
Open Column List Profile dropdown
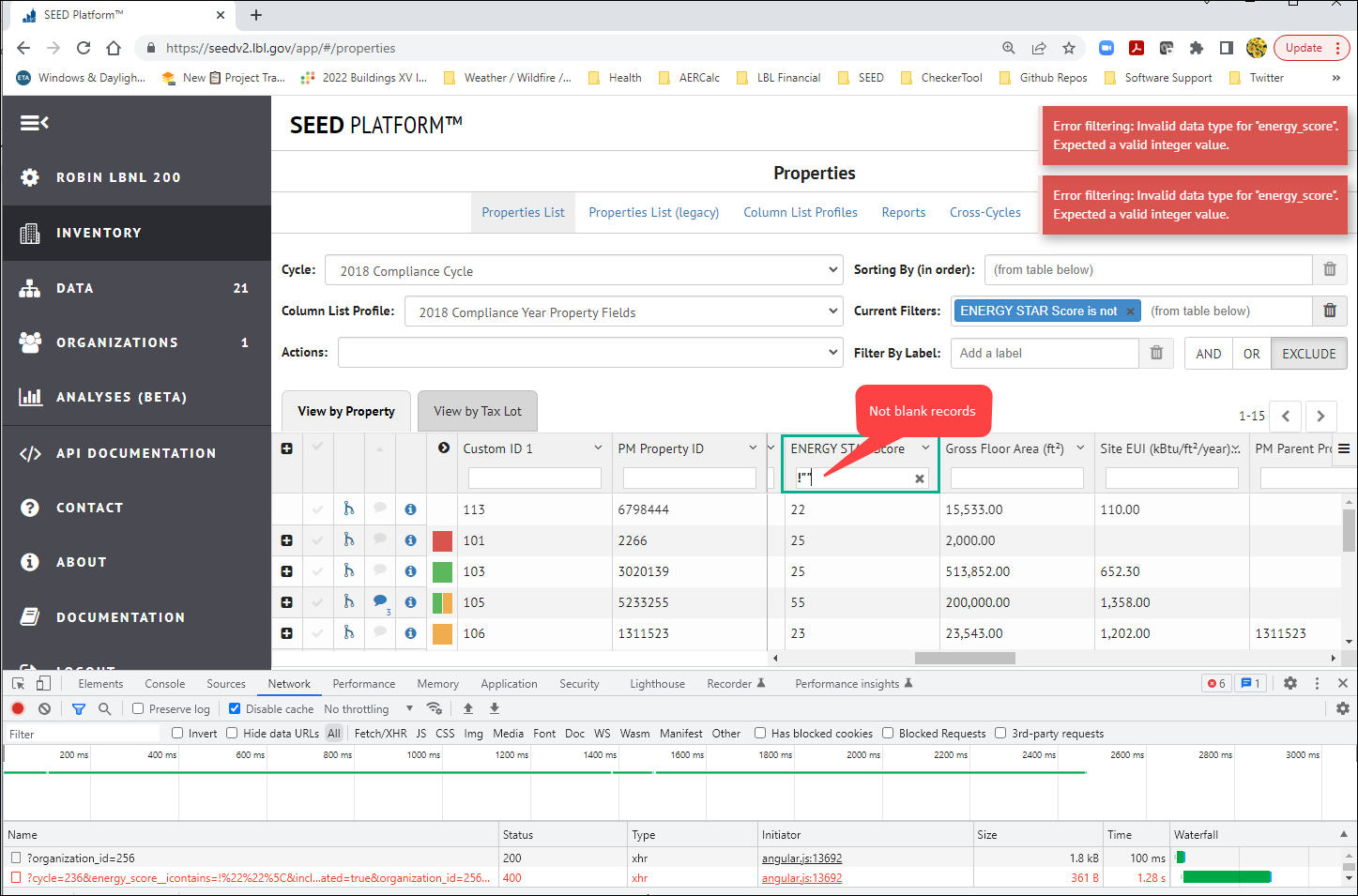[624, 311]
